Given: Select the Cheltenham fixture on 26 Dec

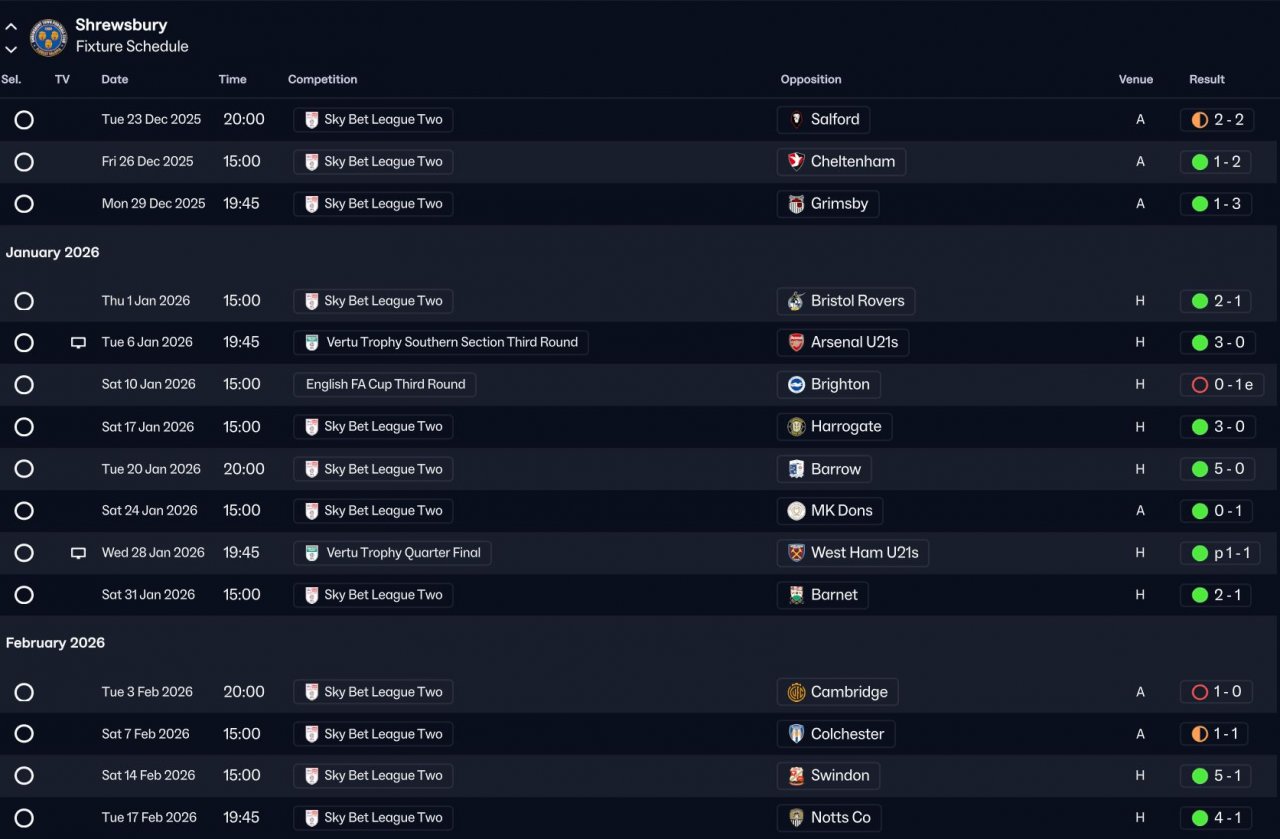Looking at the screenshot, I should click(24, 162).
